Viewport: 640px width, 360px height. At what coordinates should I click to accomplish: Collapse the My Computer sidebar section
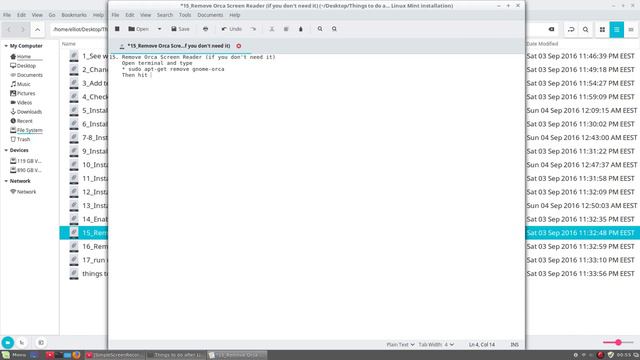(x=6, y=46)
